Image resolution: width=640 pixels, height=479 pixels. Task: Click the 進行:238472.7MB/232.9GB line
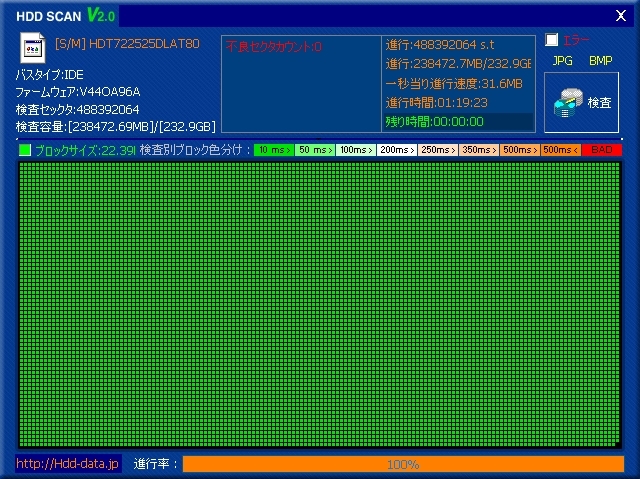[458, 64]
